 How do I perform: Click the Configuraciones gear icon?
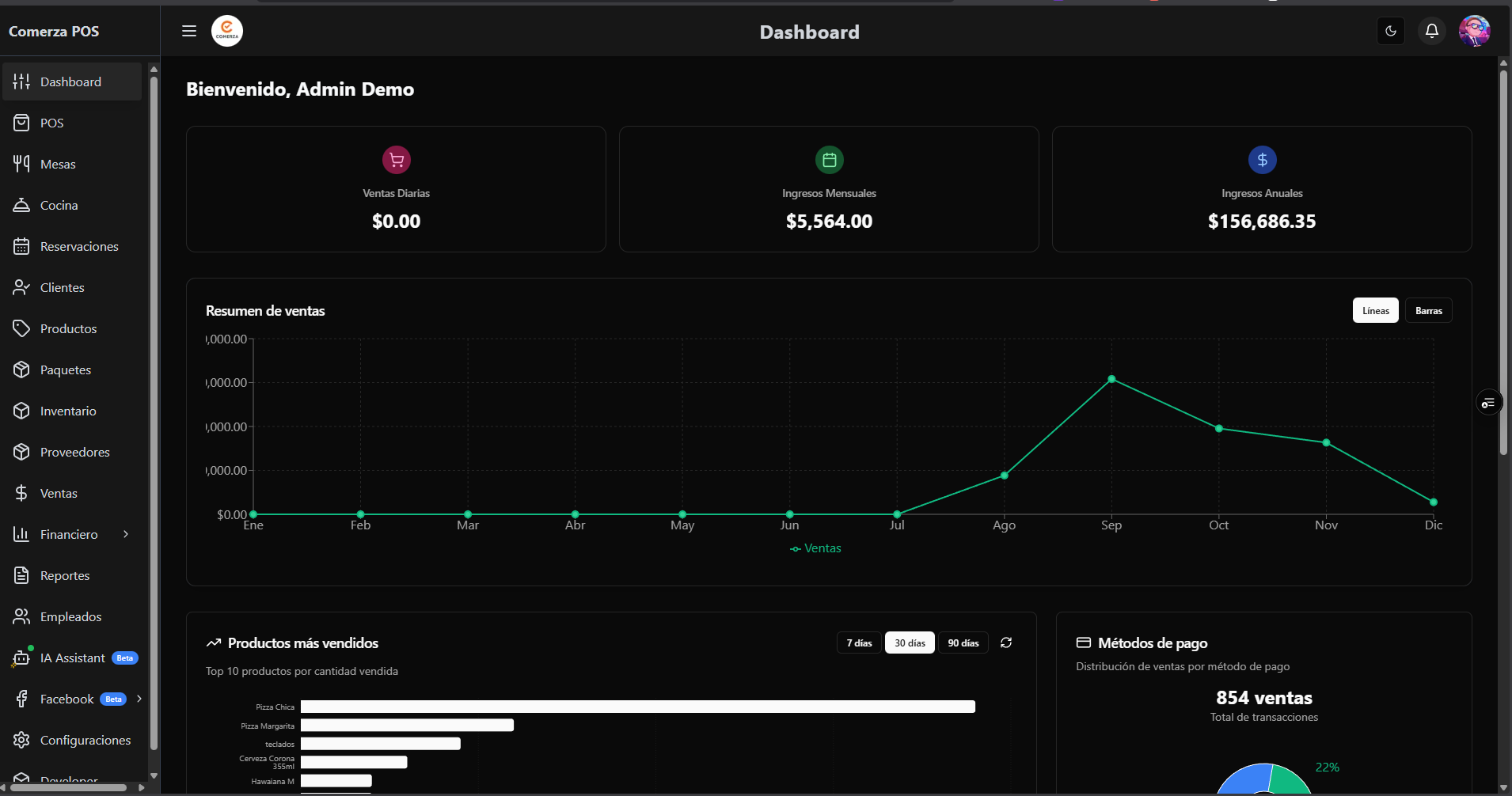[21, 740]
